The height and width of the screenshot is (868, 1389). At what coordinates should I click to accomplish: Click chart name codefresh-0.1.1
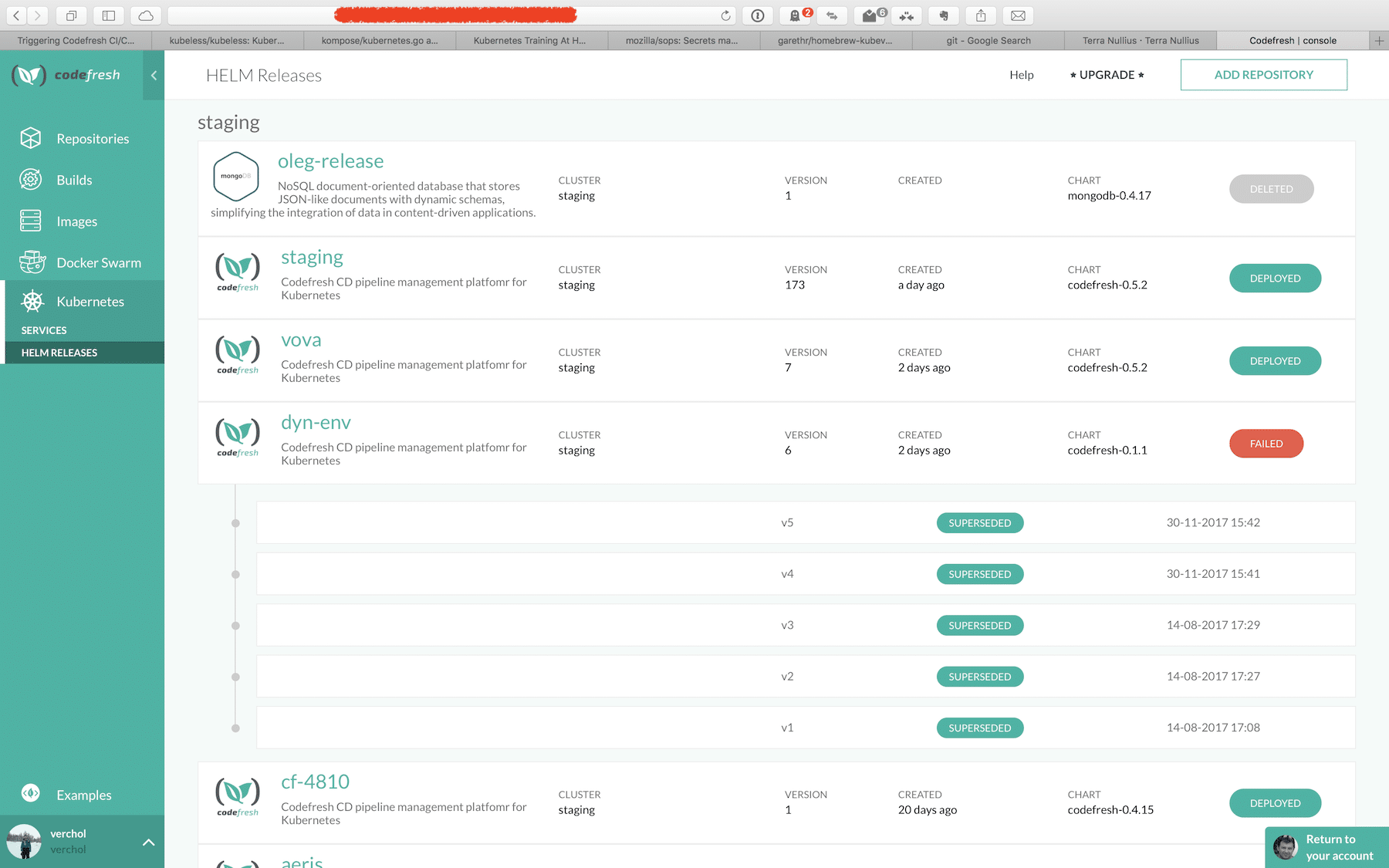coord(1107,451)
